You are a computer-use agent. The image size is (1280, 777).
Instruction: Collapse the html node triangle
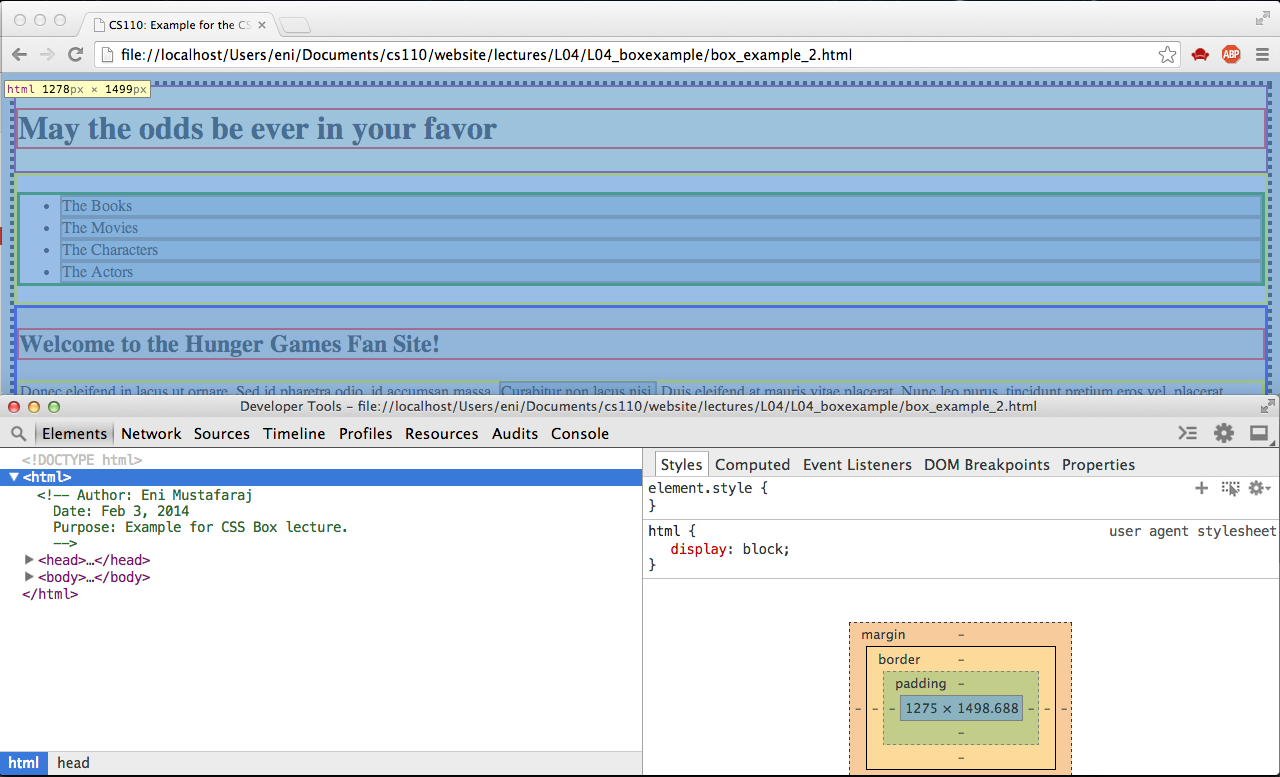14,477
